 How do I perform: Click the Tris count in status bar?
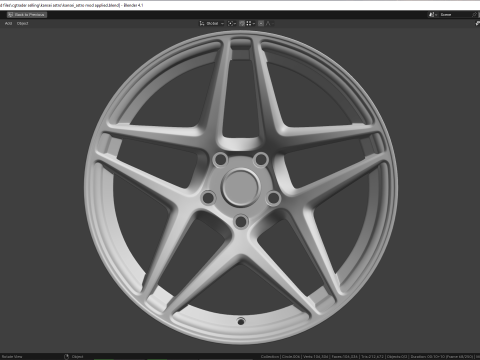(372, 357)
